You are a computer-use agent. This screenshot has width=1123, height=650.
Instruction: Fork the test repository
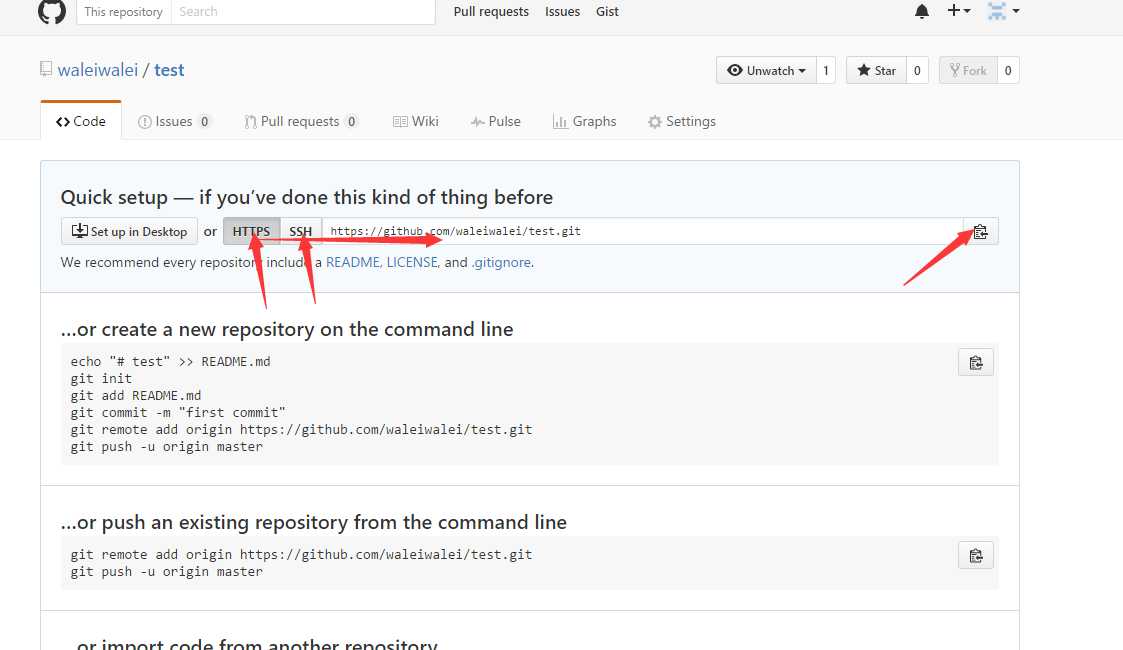pyautogui.click(x=968, y=70)
